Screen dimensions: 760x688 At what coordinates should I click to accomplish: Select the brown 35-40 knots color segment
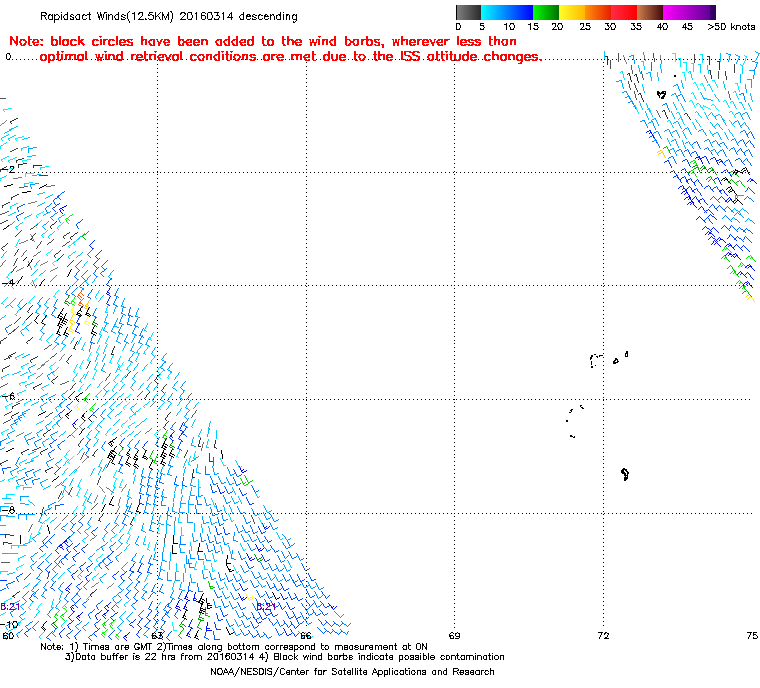(x=650, y=12)
